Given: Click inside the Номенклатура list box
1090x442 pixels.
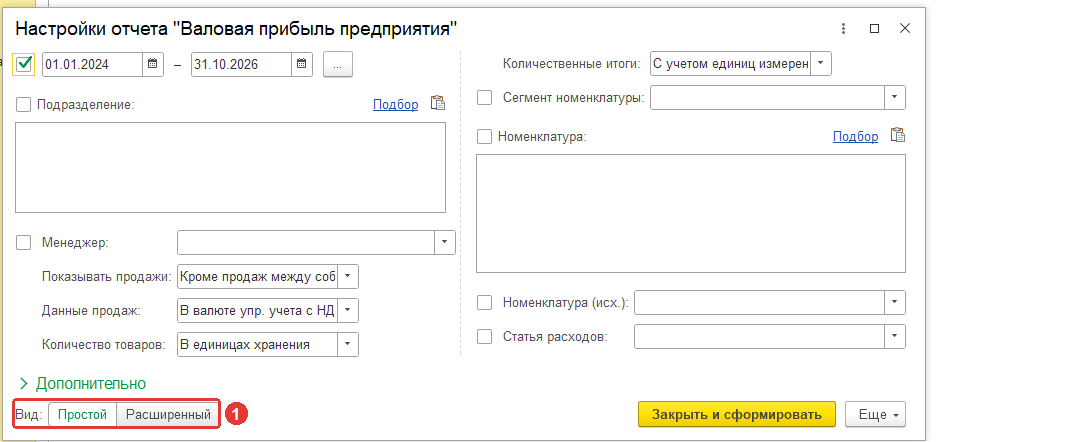Looking at the screenshot, I should 691,213.
